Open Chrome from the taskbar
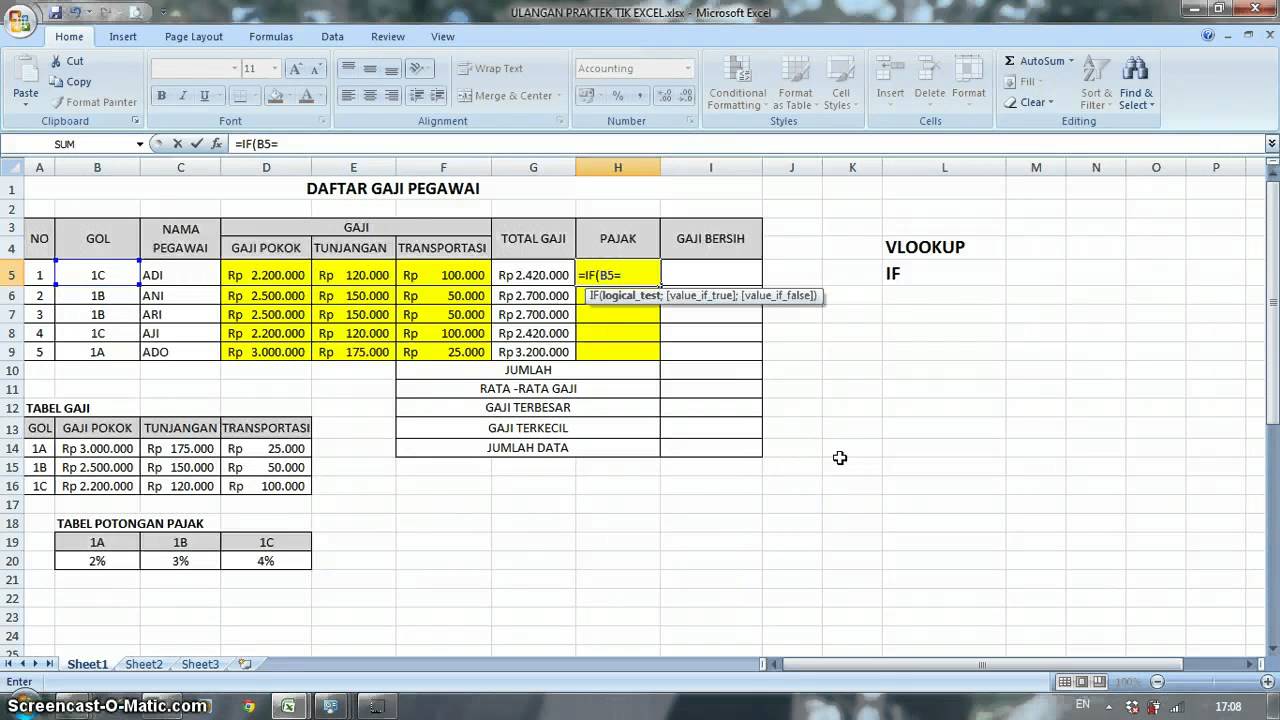Screen dimensions: 1280x720 click(x=250, y=705)
